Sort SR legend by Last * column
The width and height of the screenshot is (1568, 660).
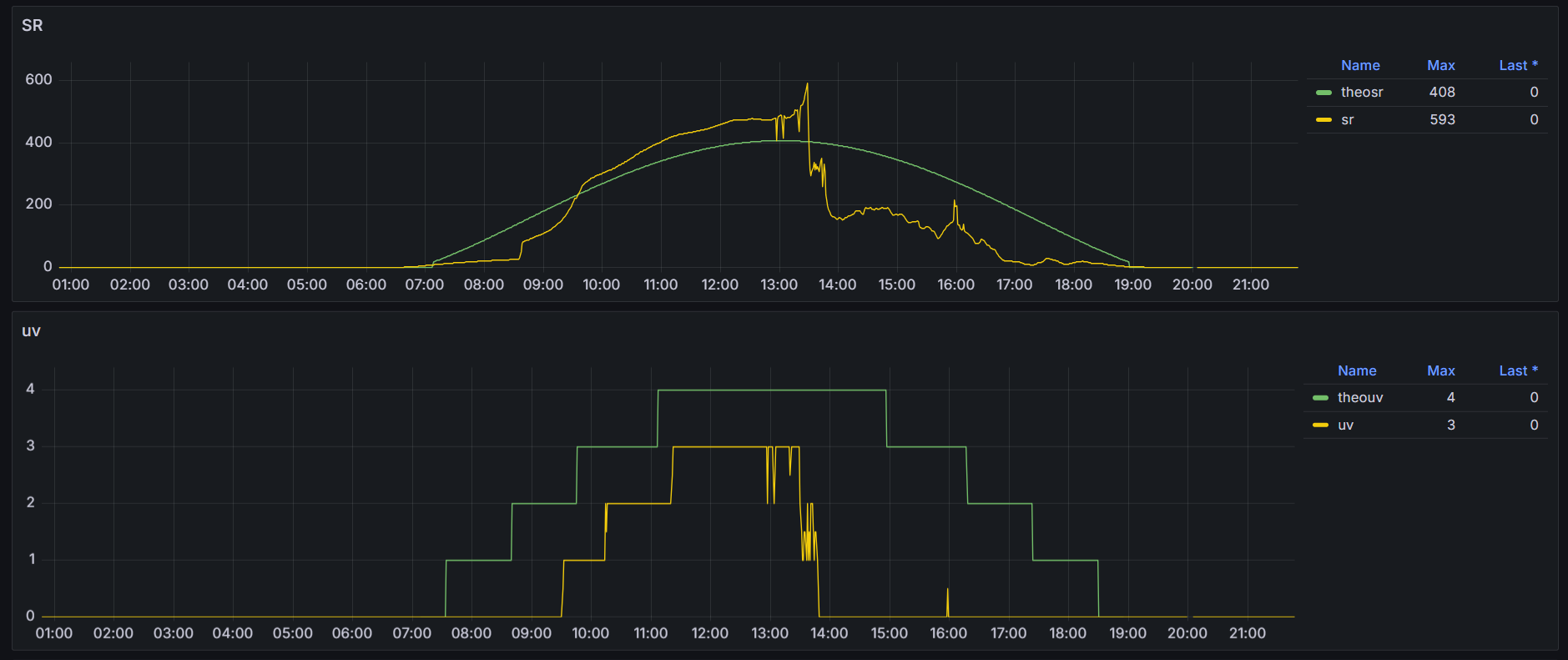1518,65
